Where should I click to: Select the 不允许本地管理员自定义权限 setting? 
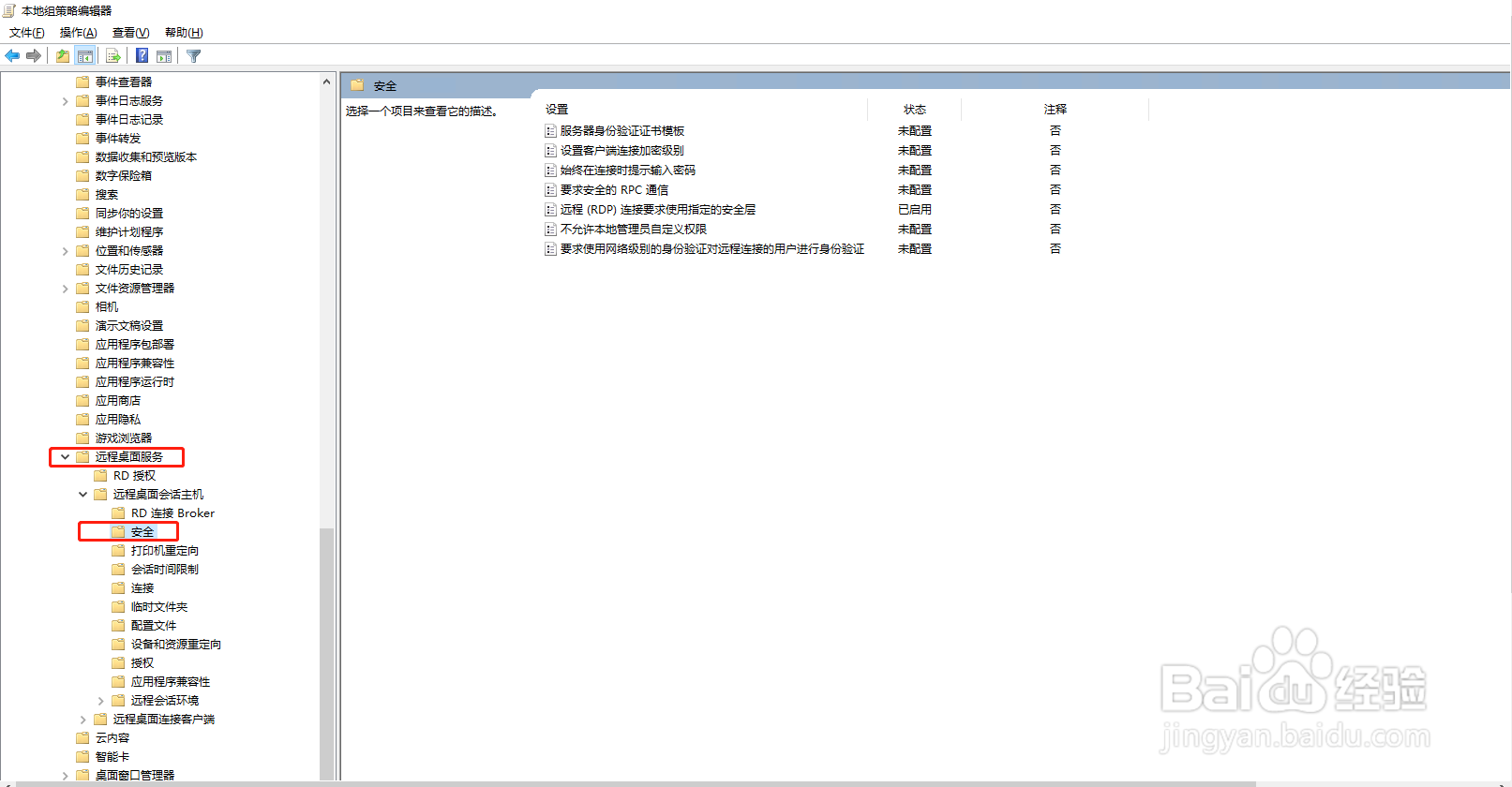634,230
